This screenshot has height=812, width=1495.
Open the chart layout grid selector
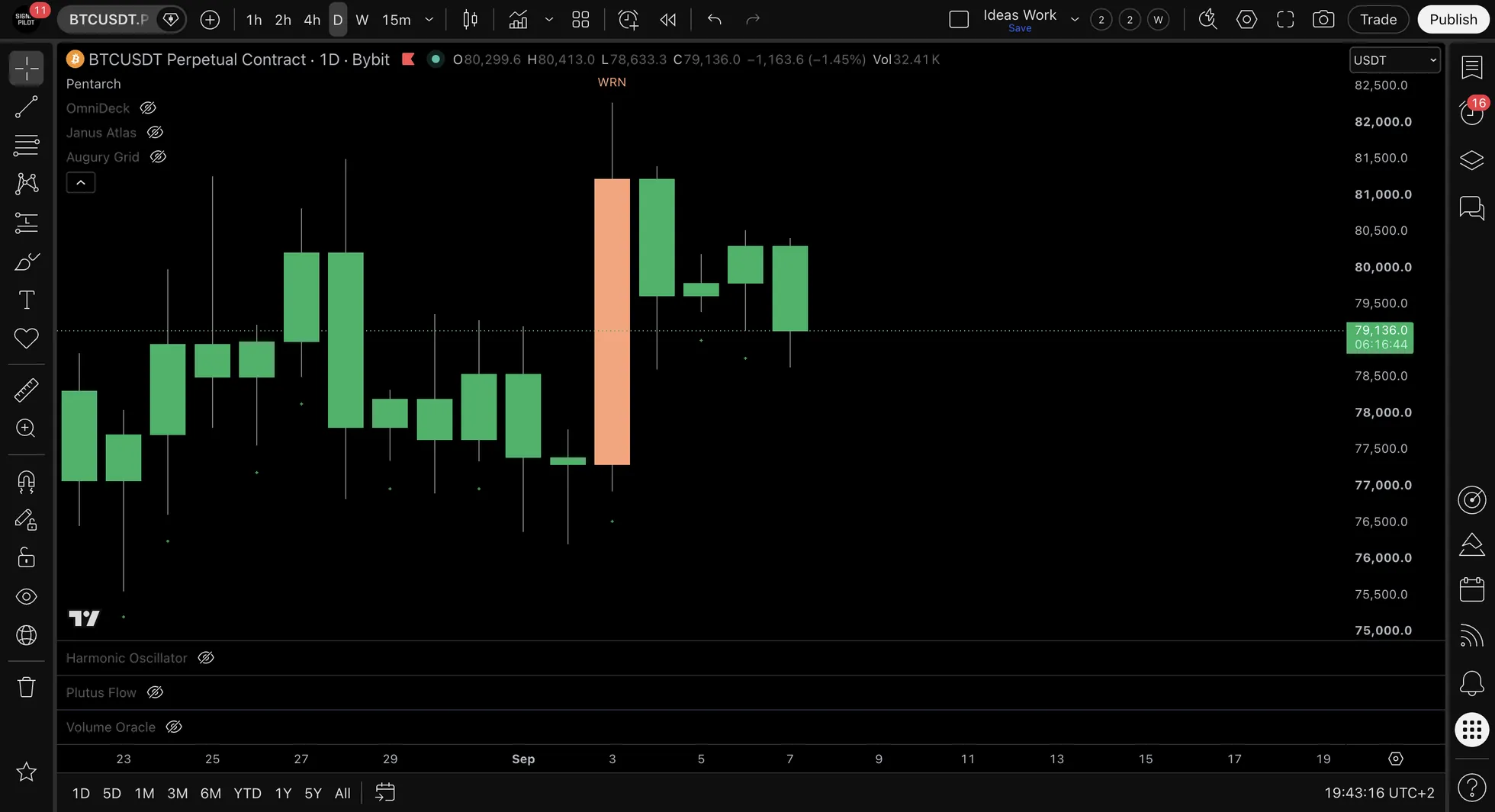580,20
